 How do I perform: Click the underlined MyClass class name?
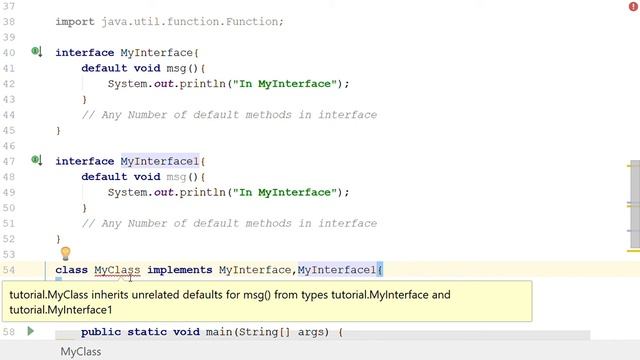coord(117,270)
